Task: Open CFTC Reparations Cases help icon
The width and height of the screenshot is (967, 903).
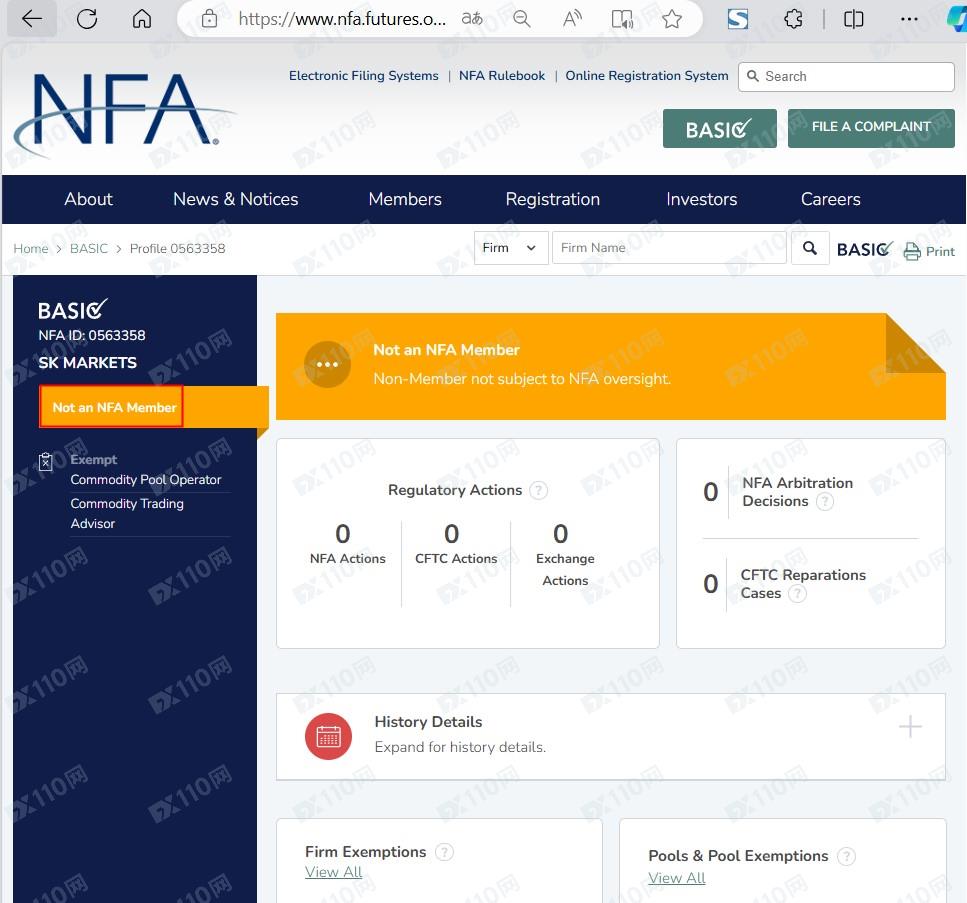Action: [797, 593]
